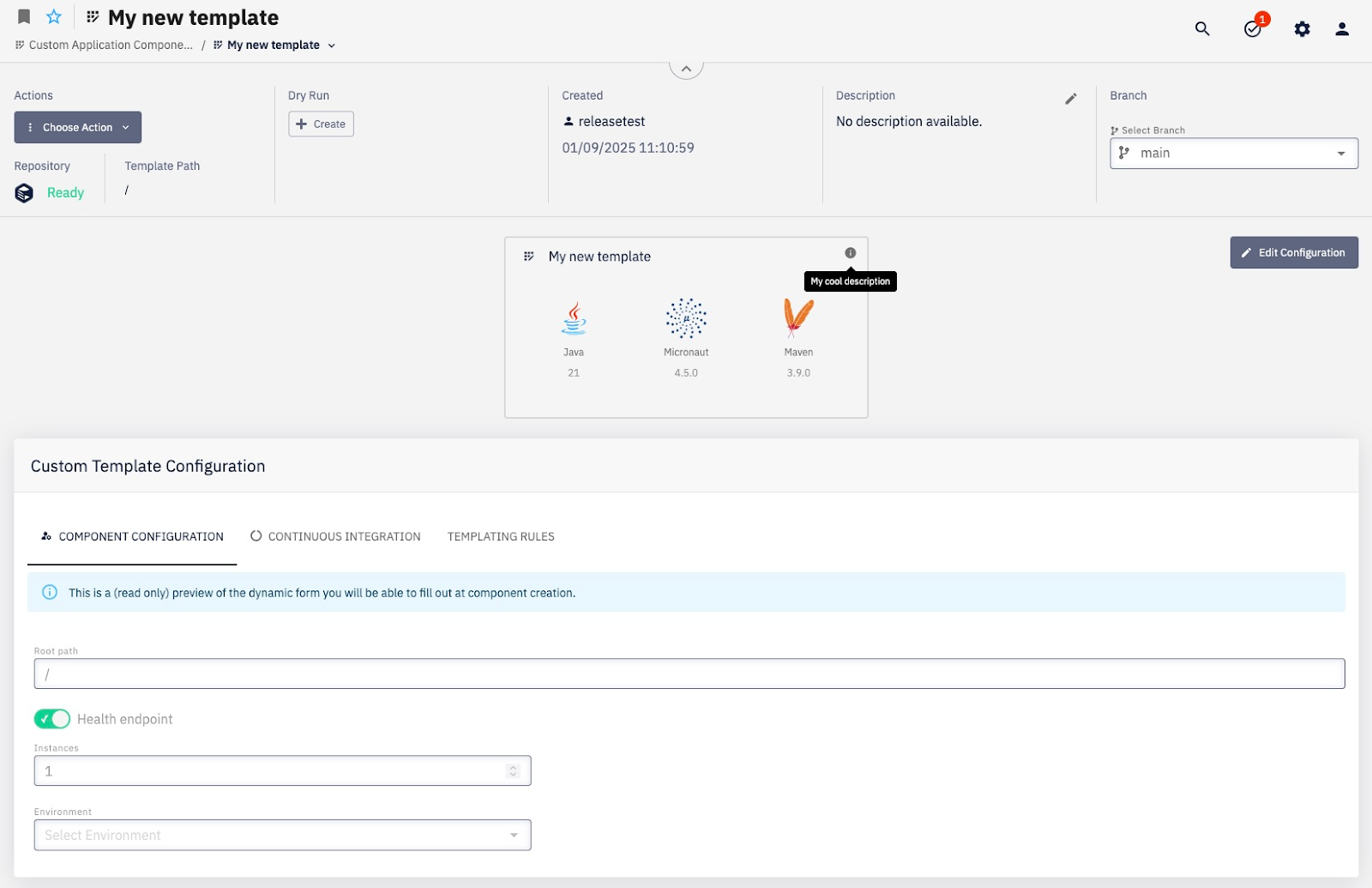The image size is (1372, 888).
Task: Open the tasks notification icon with badge
Action: (1253, 28)
